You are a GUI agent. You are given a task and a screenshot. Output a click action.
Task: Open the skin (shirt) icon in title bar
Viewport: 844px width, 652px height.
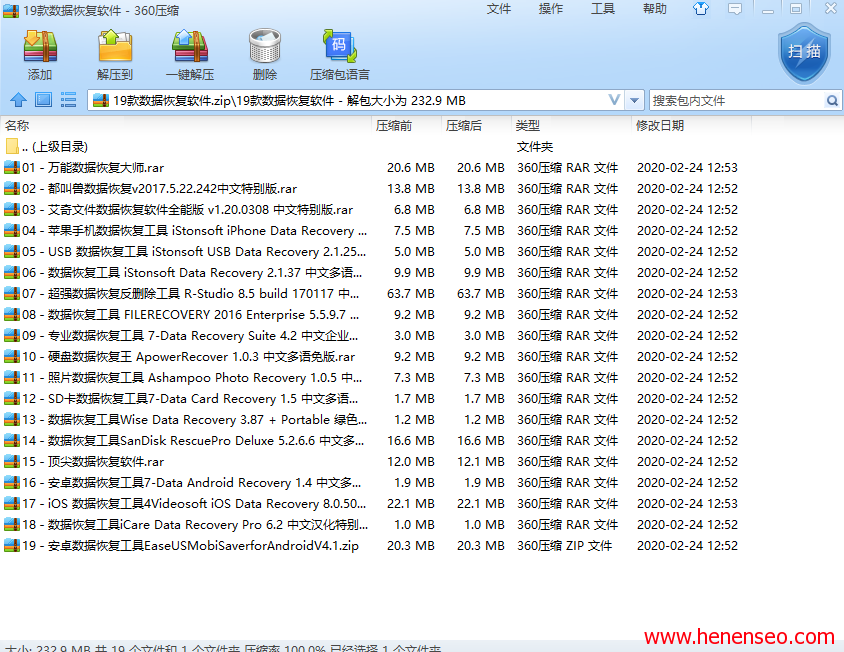click(700, 9)
